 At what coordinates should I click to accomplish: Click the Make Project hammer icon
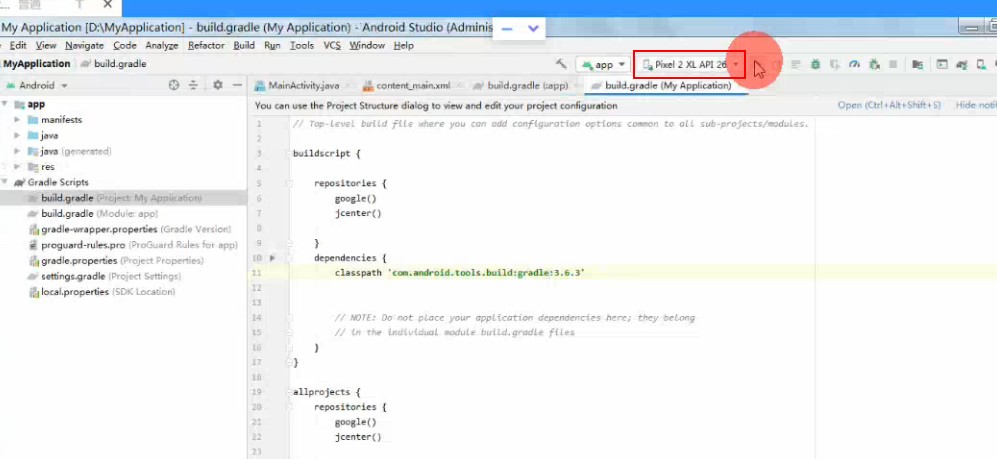click(x=561, y=64)
